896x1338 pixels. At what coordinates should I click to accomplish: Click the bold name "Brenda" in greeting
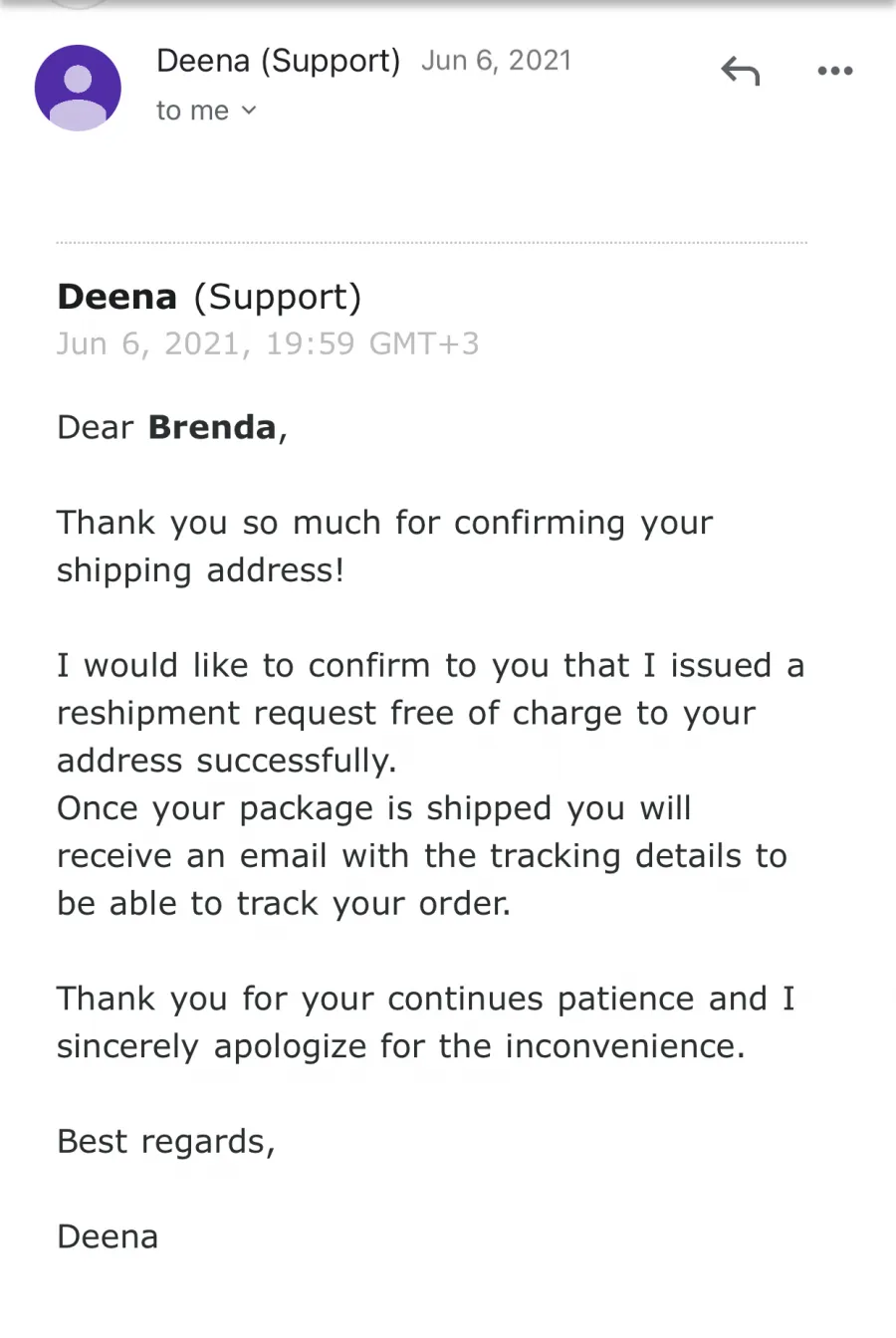[211, 427]
